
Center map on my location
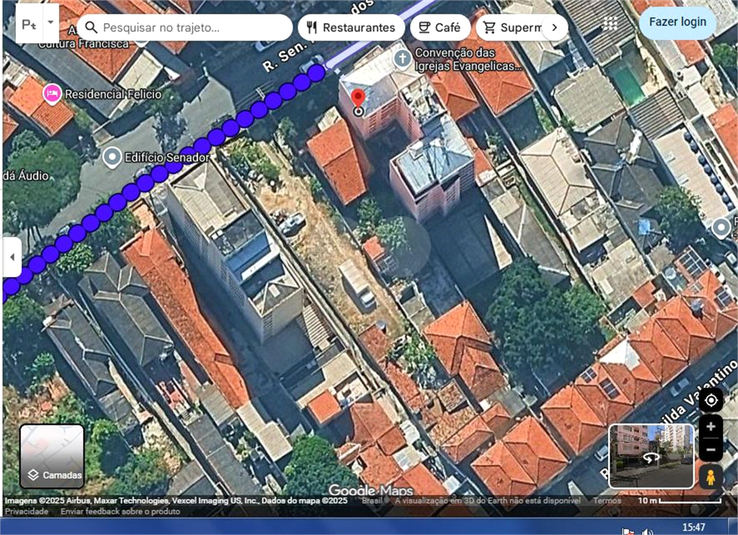point(711,400)
